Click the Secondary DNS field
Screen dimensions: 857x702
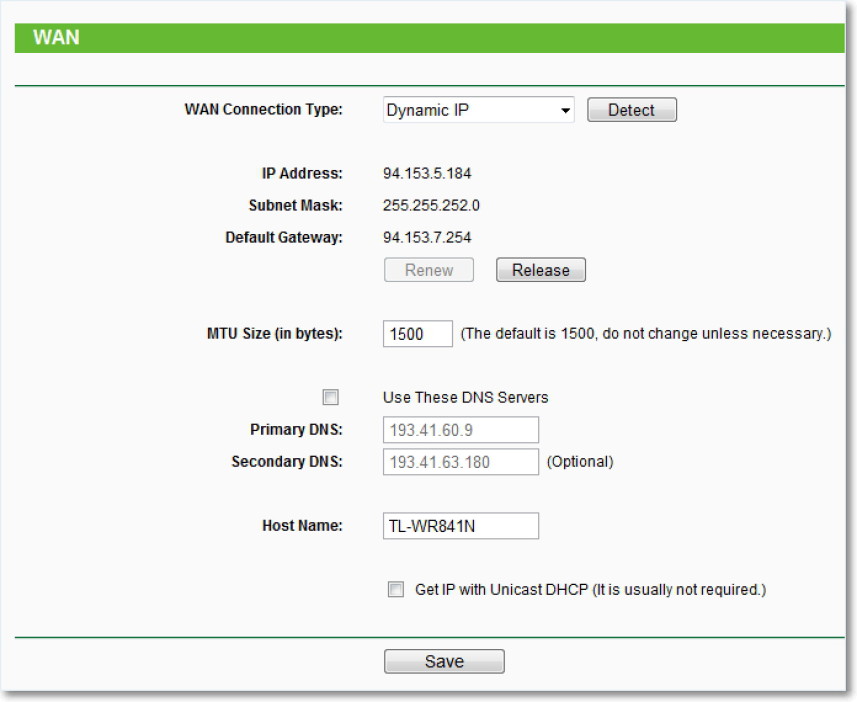tap(461, 462)
